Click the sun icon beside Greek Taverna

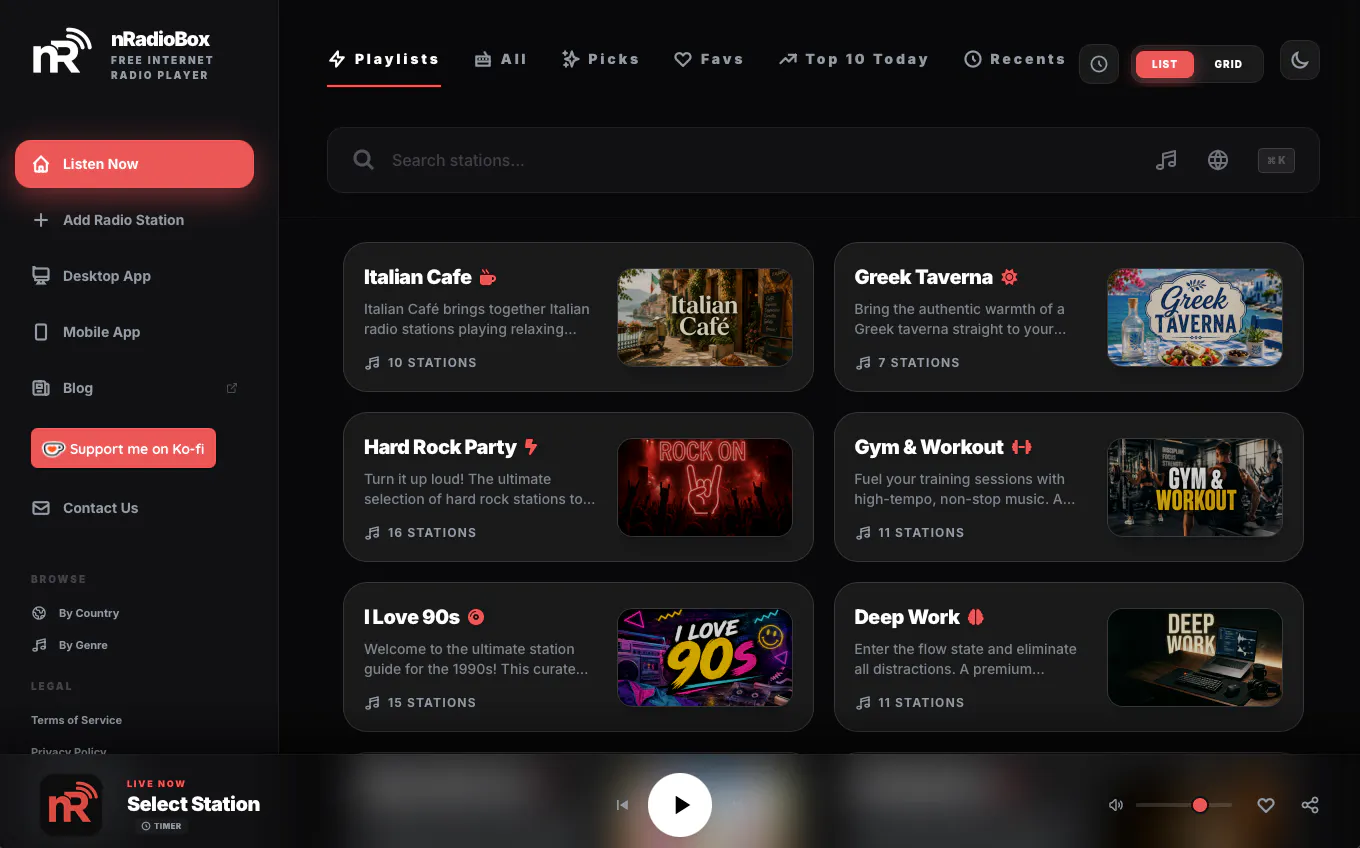(x=1009, y=277)
